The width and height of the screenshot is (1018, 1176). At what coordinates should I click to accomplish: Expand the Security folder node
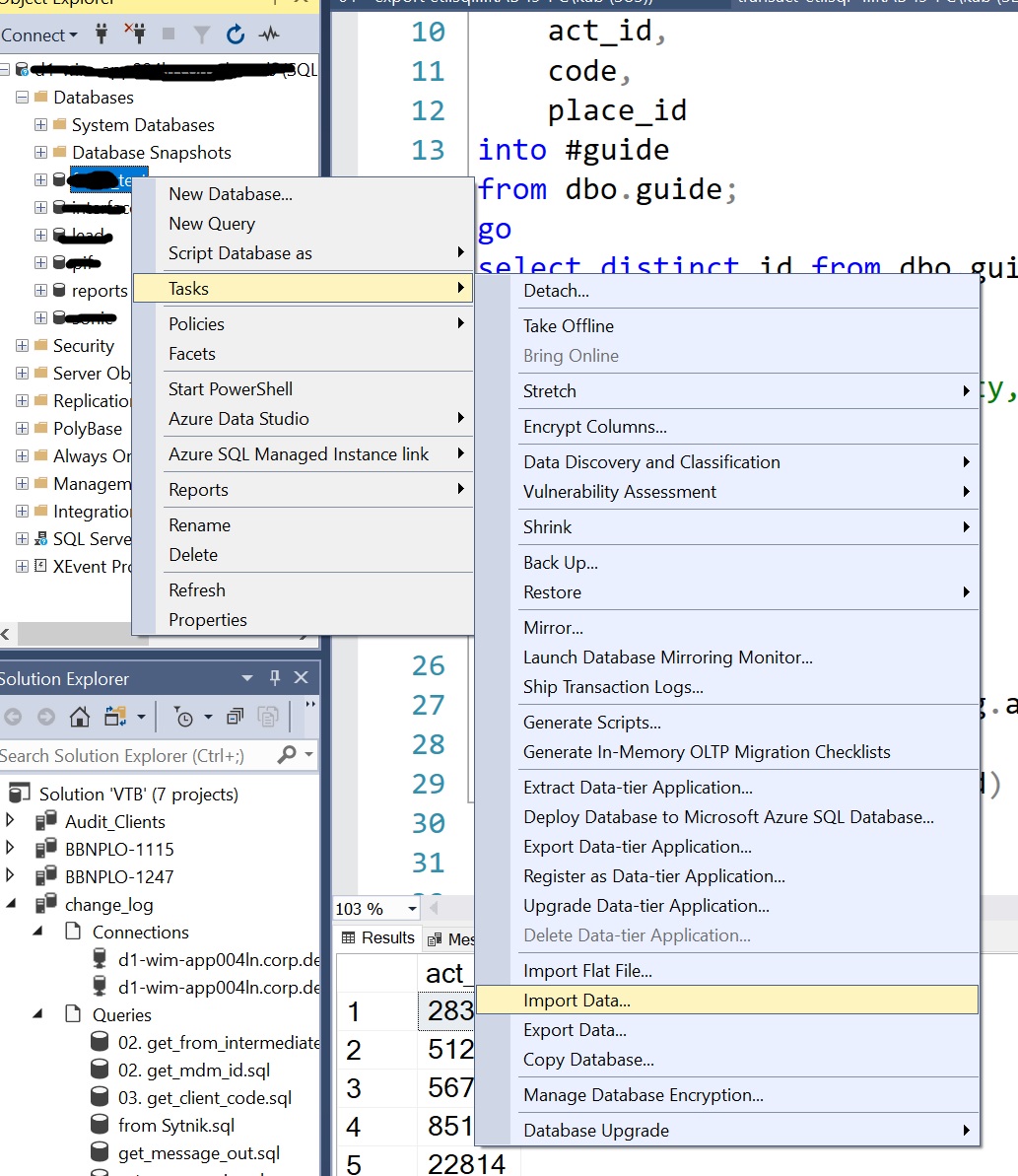point(22,346)
